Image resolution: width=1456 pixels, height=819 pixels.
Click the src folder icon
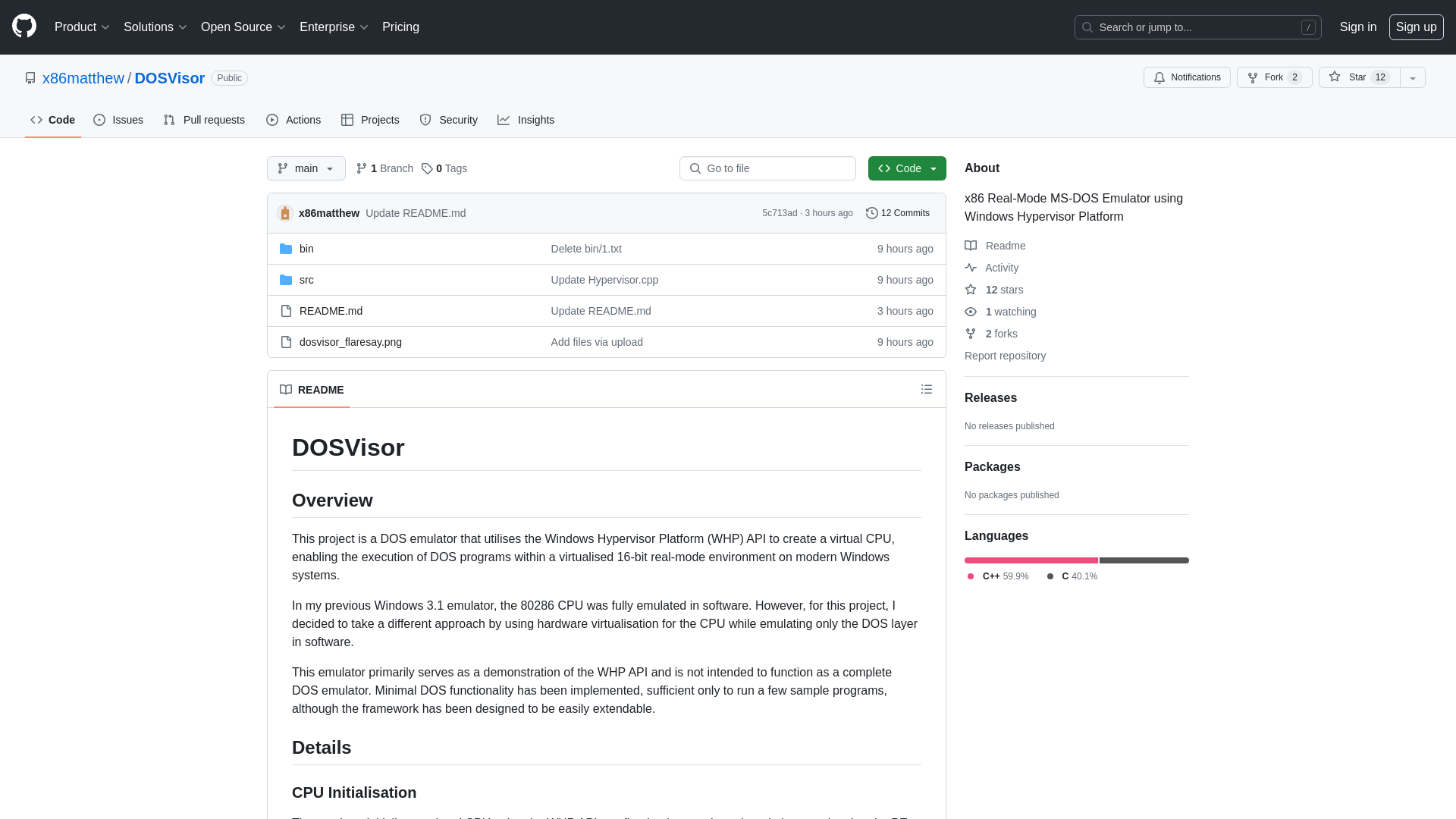coord(286,280)
